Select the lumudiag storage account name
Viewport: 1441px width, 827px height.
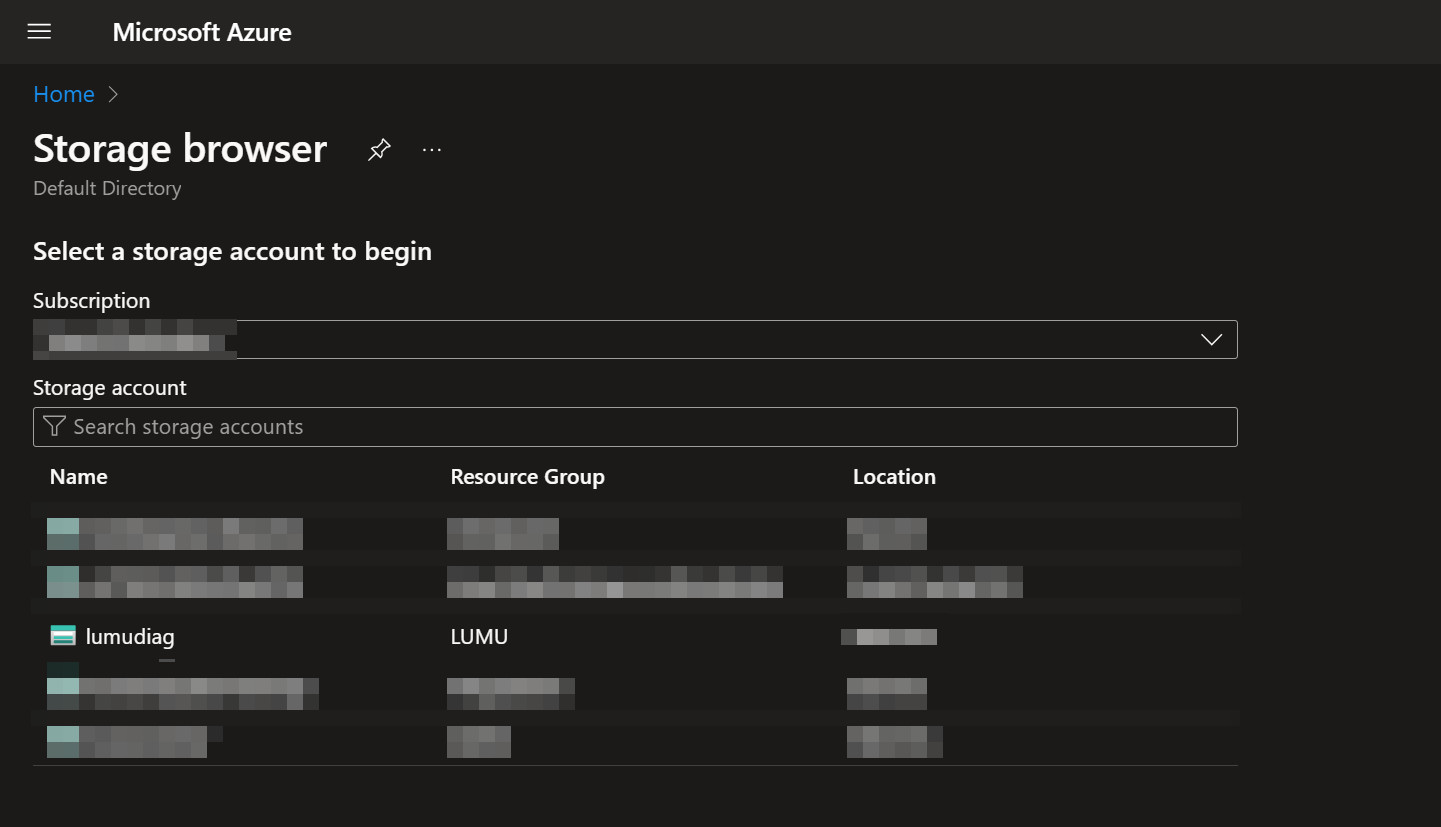pos(130,636)
